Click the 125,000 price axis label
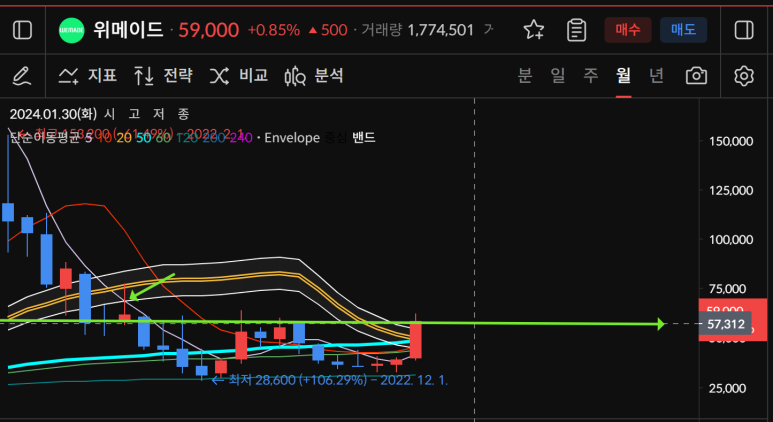 731,190
